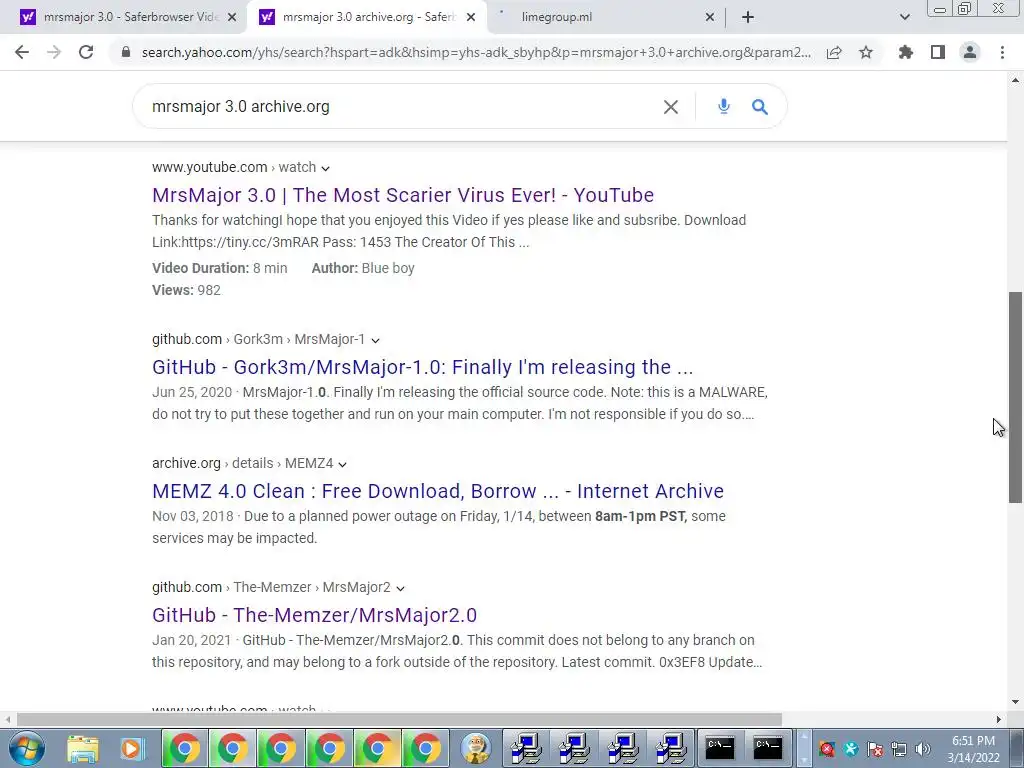
Task: Go back to the previous page
Action: pos(22,52)
